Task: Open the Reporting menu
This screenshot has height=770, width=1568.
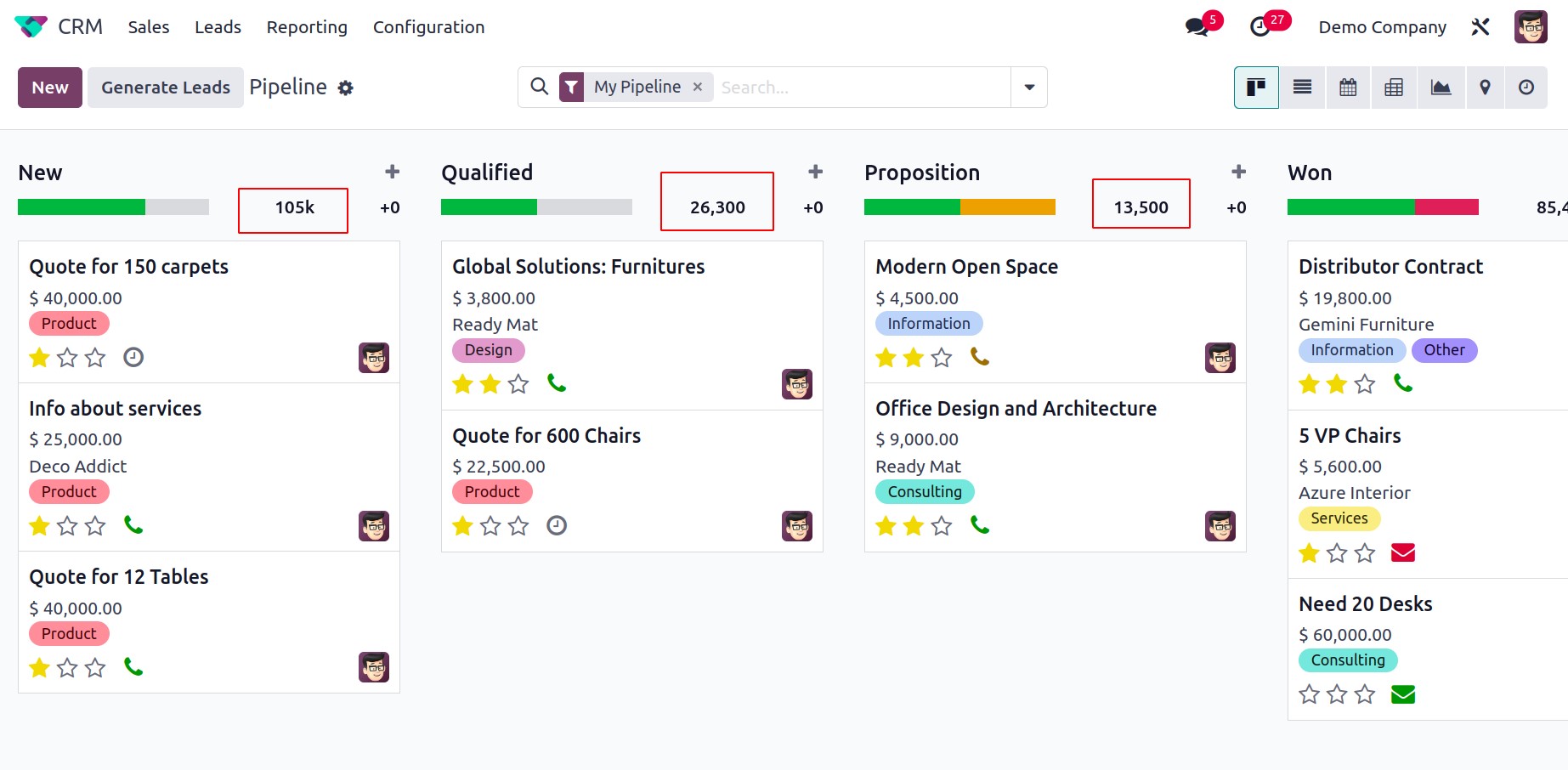Action: pyautogui.click(x=307, y=27)
